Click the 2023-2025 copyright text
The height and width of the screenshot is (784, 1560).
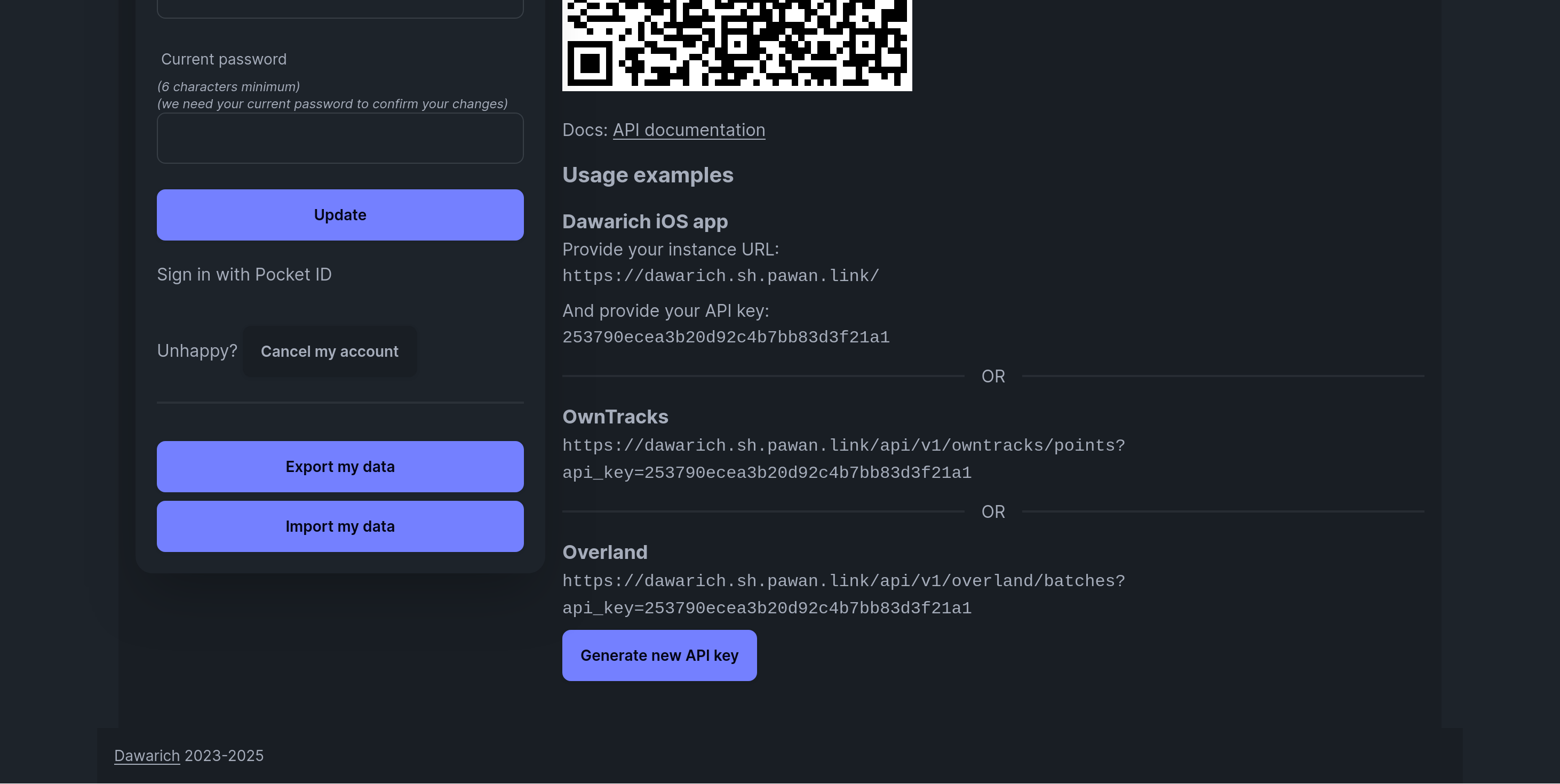point(224,756)
